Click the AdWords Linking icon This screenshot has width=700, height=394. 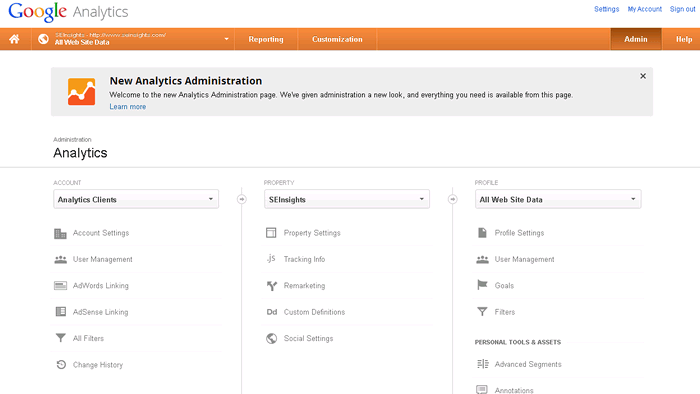click(x=60, y=286)
